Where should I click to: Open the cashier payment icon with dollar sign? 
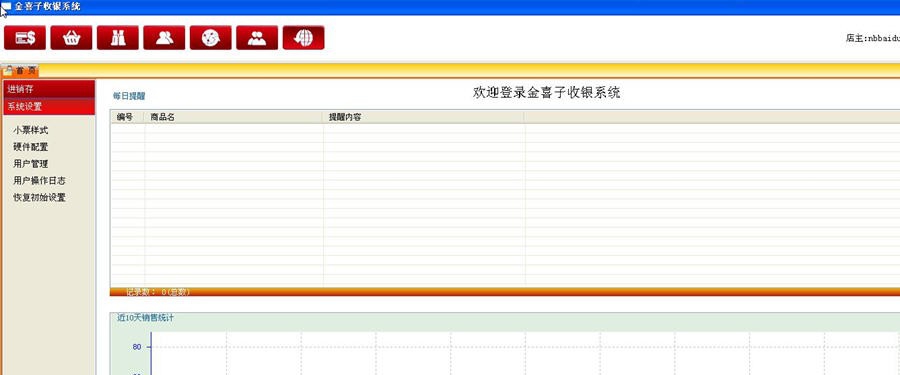point(25,38)
